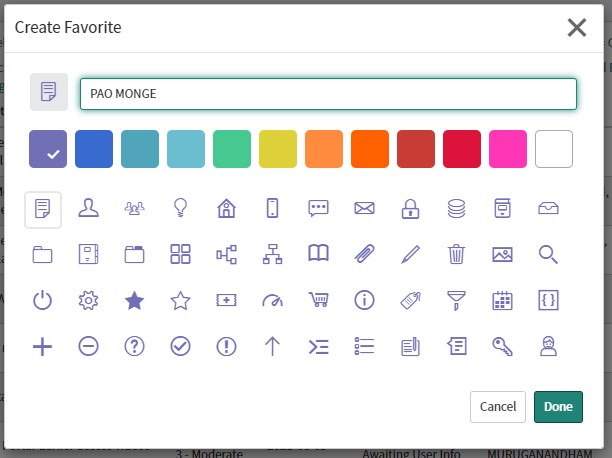Screen dimensions: 612x458
Task: Click the favorite name text field
Action: [328, 94]
